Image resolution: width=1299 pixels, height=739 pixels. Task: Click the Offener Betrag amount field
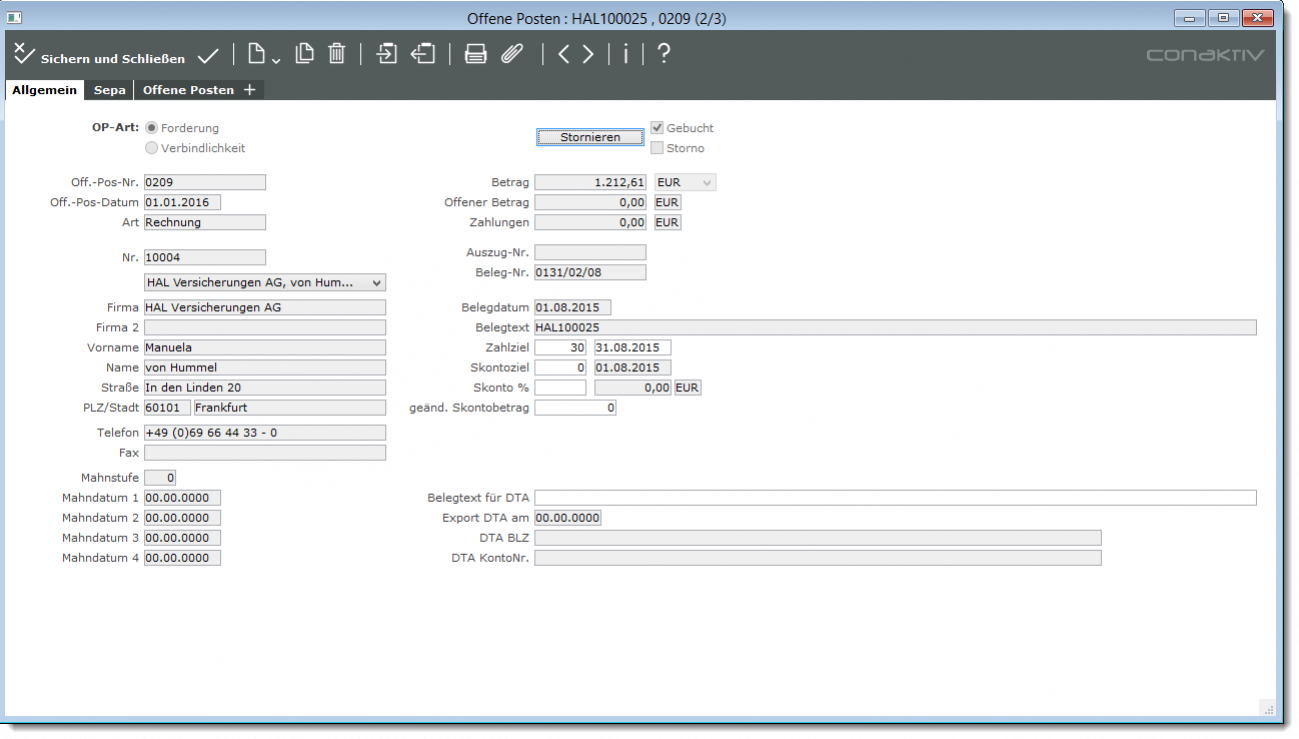point(591,203)
